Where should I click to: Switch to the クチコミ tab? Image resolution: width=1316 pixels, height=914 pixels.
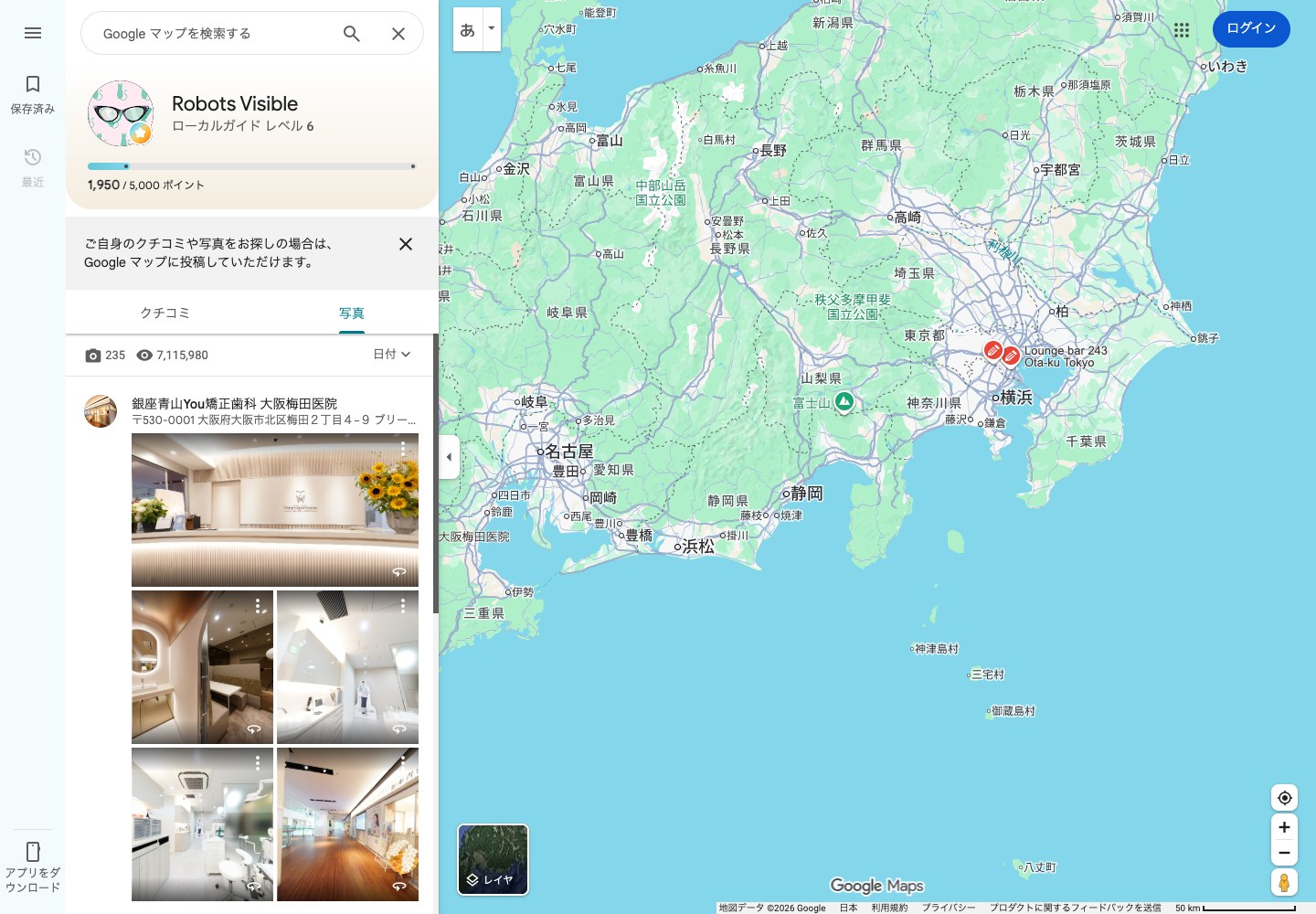164,313
